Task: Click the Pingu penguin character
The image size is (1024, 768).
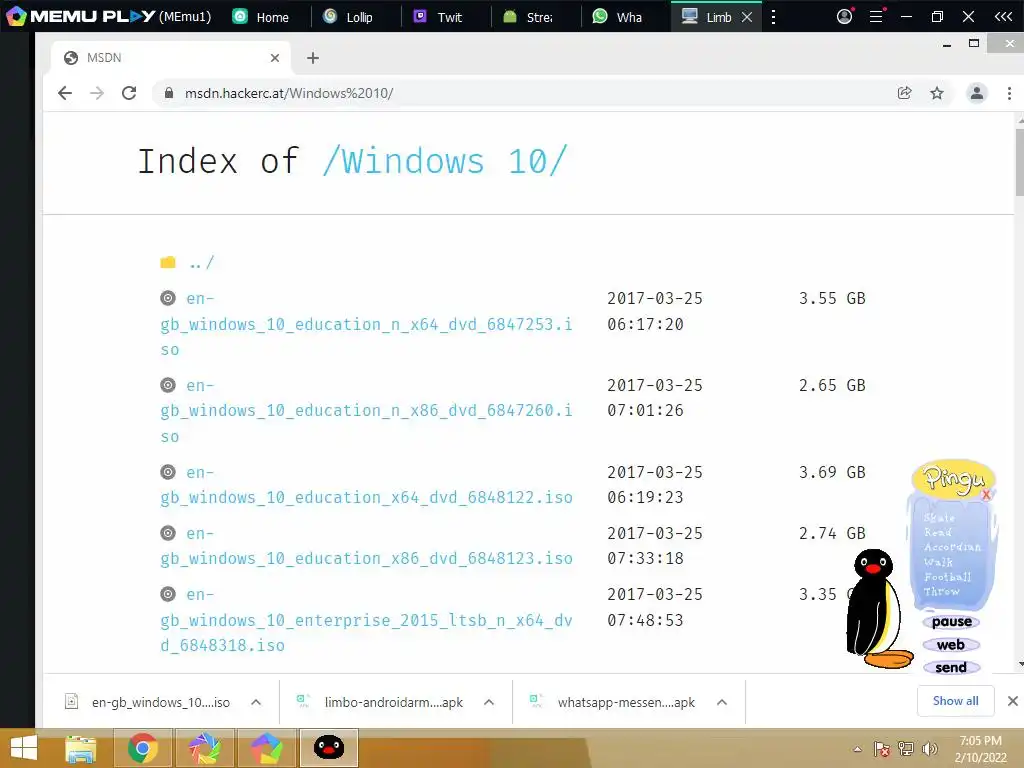Action: tap(877, 609)
